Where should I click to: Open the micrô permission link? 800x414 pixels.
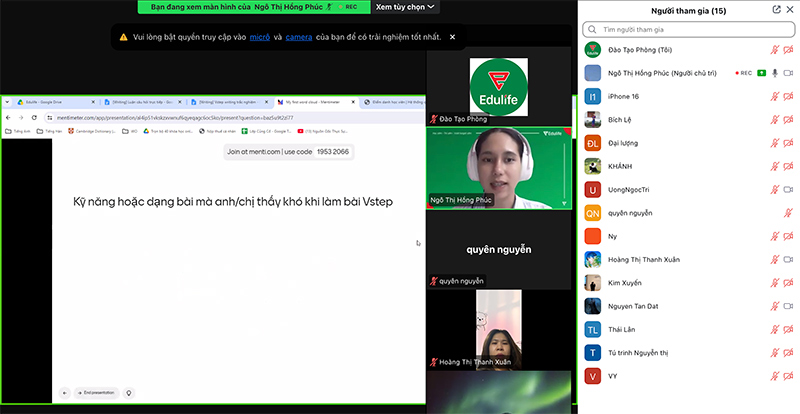click(260, 37)
